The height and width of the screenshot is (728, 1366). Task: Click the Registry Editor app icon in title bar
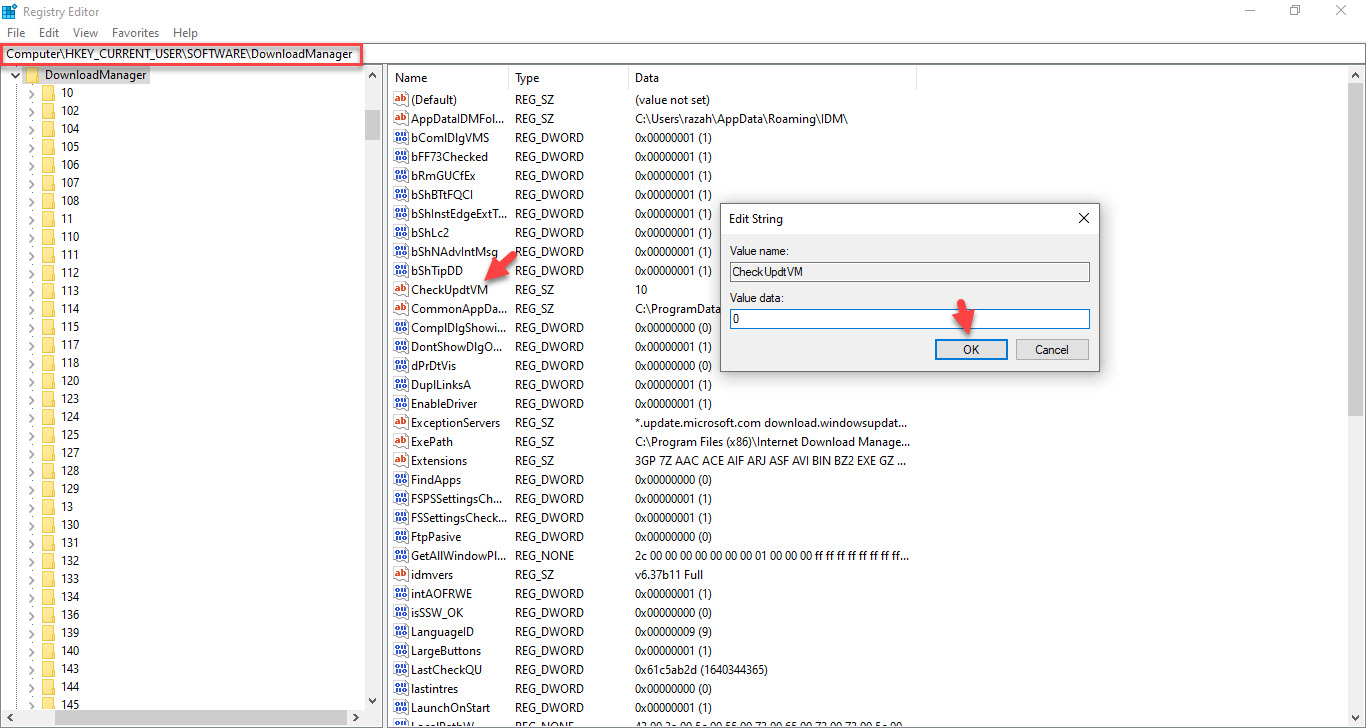point(9,11)
